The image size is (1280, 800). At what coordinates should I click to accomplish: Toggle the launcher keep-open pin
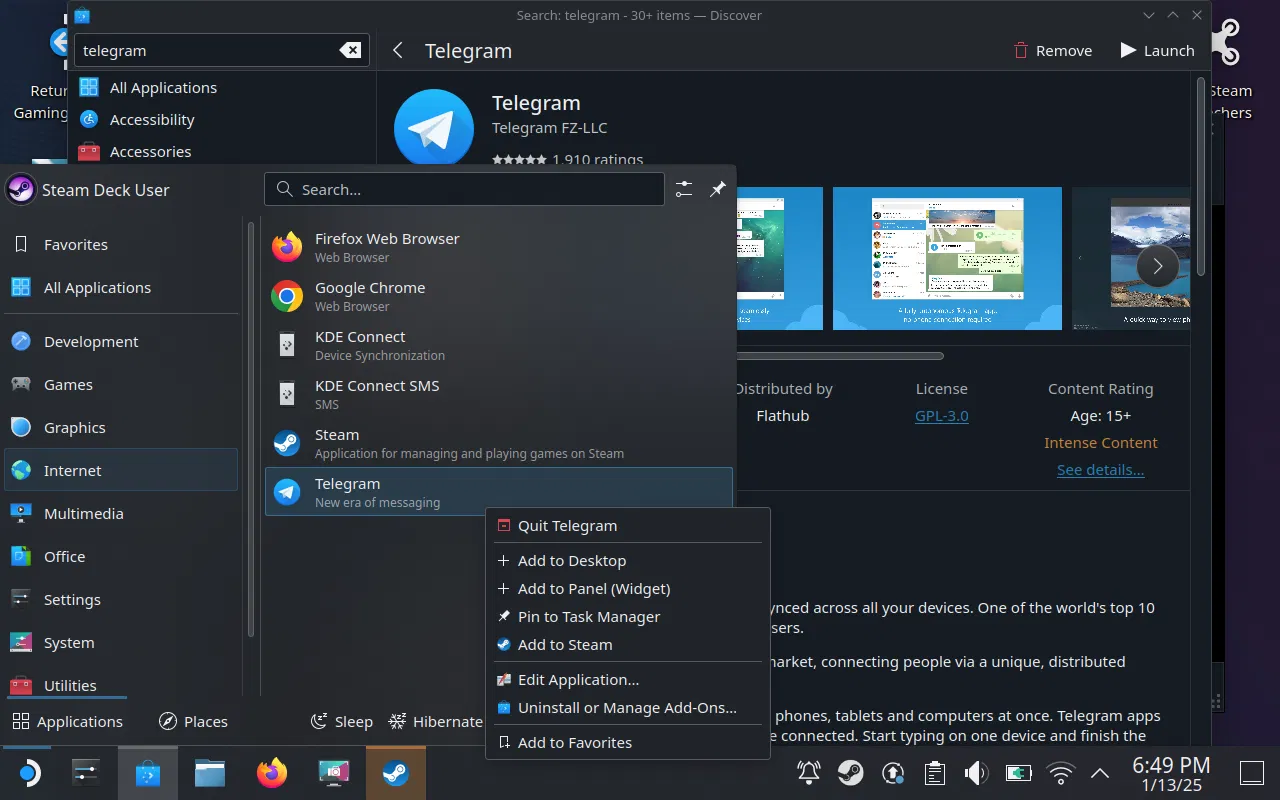[x=718, y=189]
